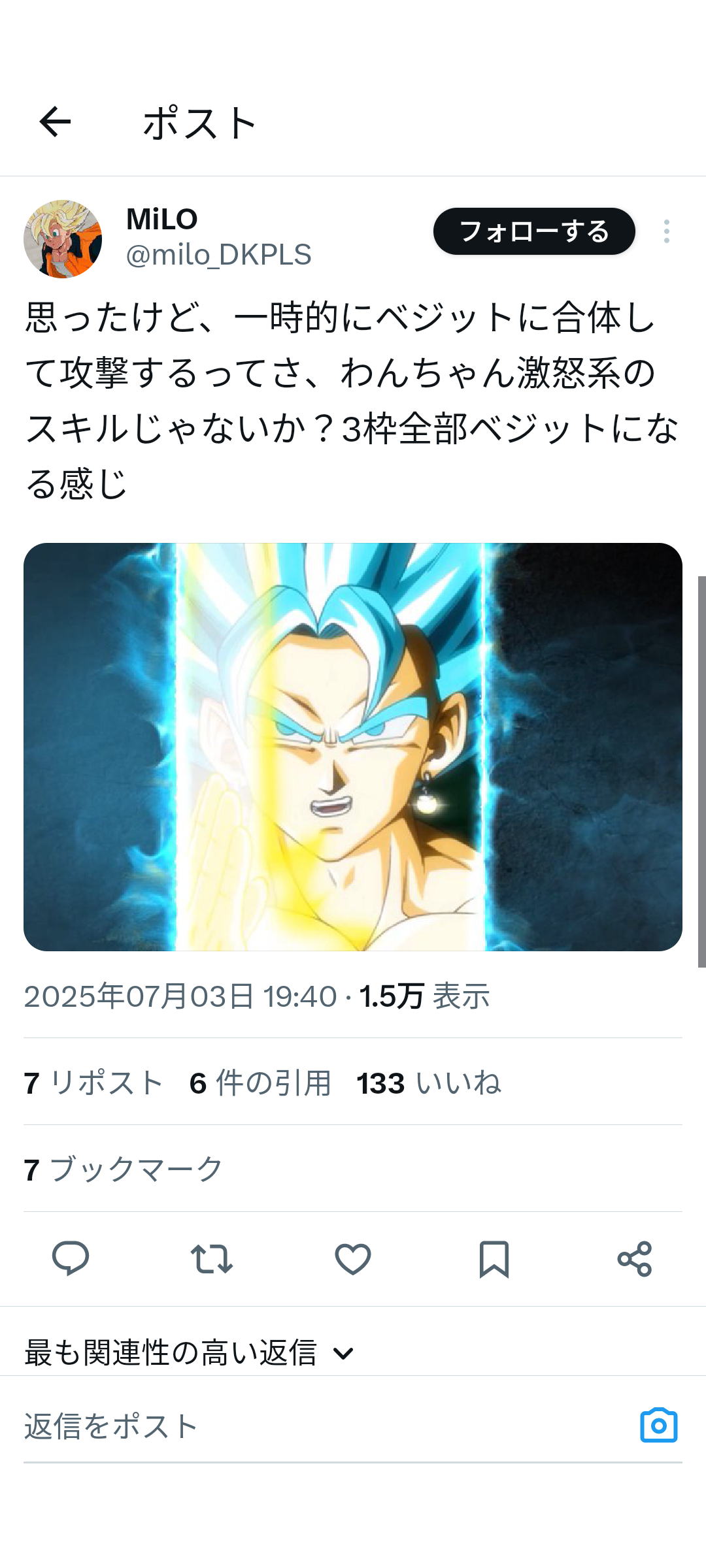The image size is (706, 1568).
Task: Expand the 最も関連性の高い返信 sort dropdown
Action: pos(190,1352)
